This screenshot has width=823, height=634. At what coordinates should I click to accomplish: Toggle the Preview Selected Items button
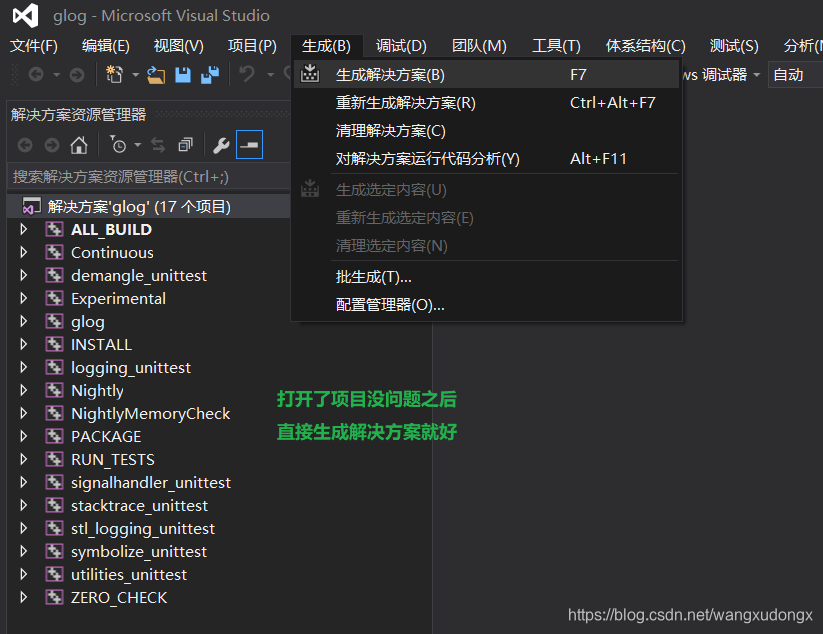coord(249,145)
